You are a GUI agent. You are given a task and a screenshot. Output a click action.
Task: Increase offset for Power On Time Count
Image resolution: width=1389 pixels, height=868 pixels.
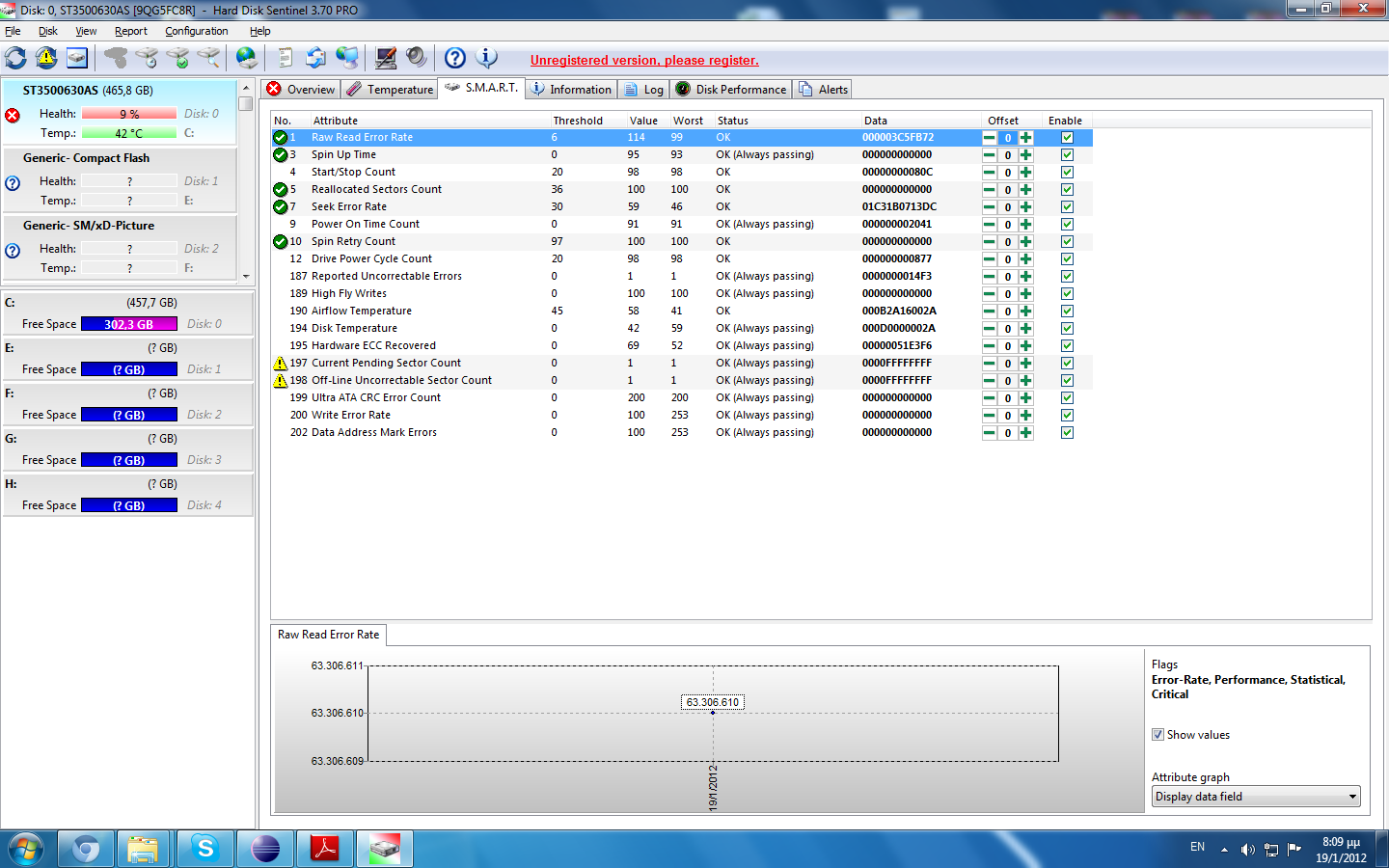1025,225
